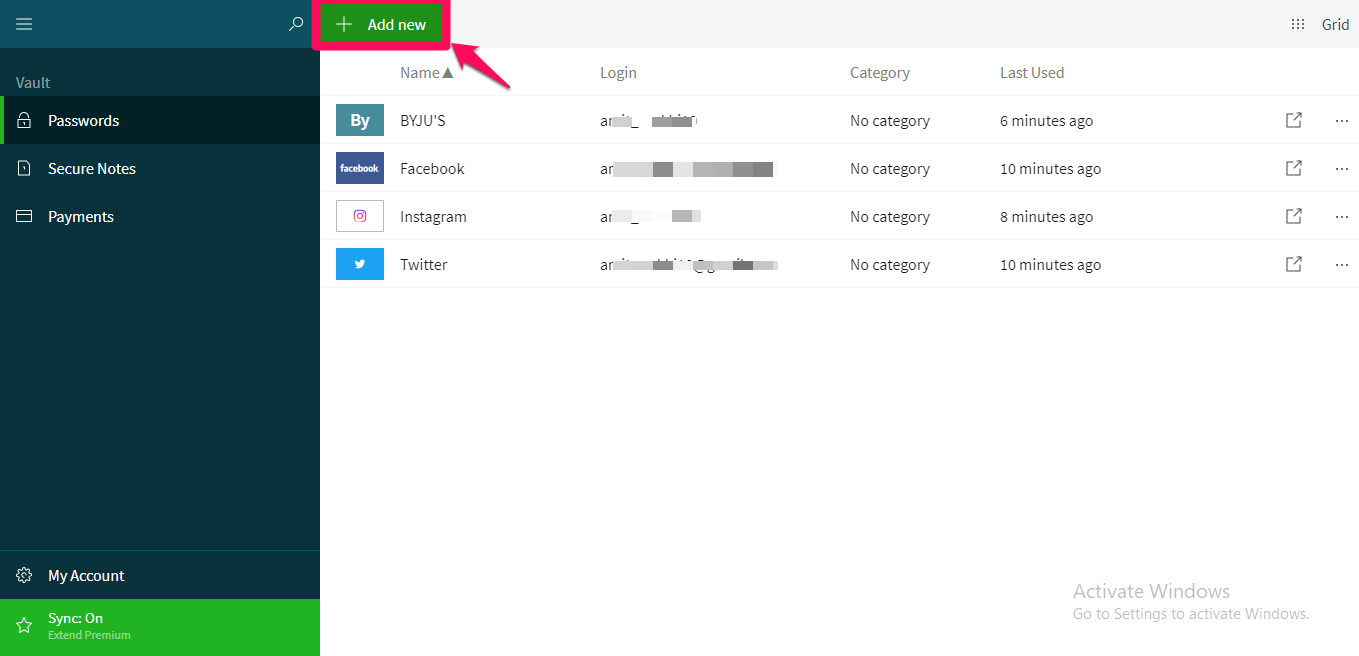Open the Passwords section
This screenshot has width=1359, height=656.
[x=160, y=120]
